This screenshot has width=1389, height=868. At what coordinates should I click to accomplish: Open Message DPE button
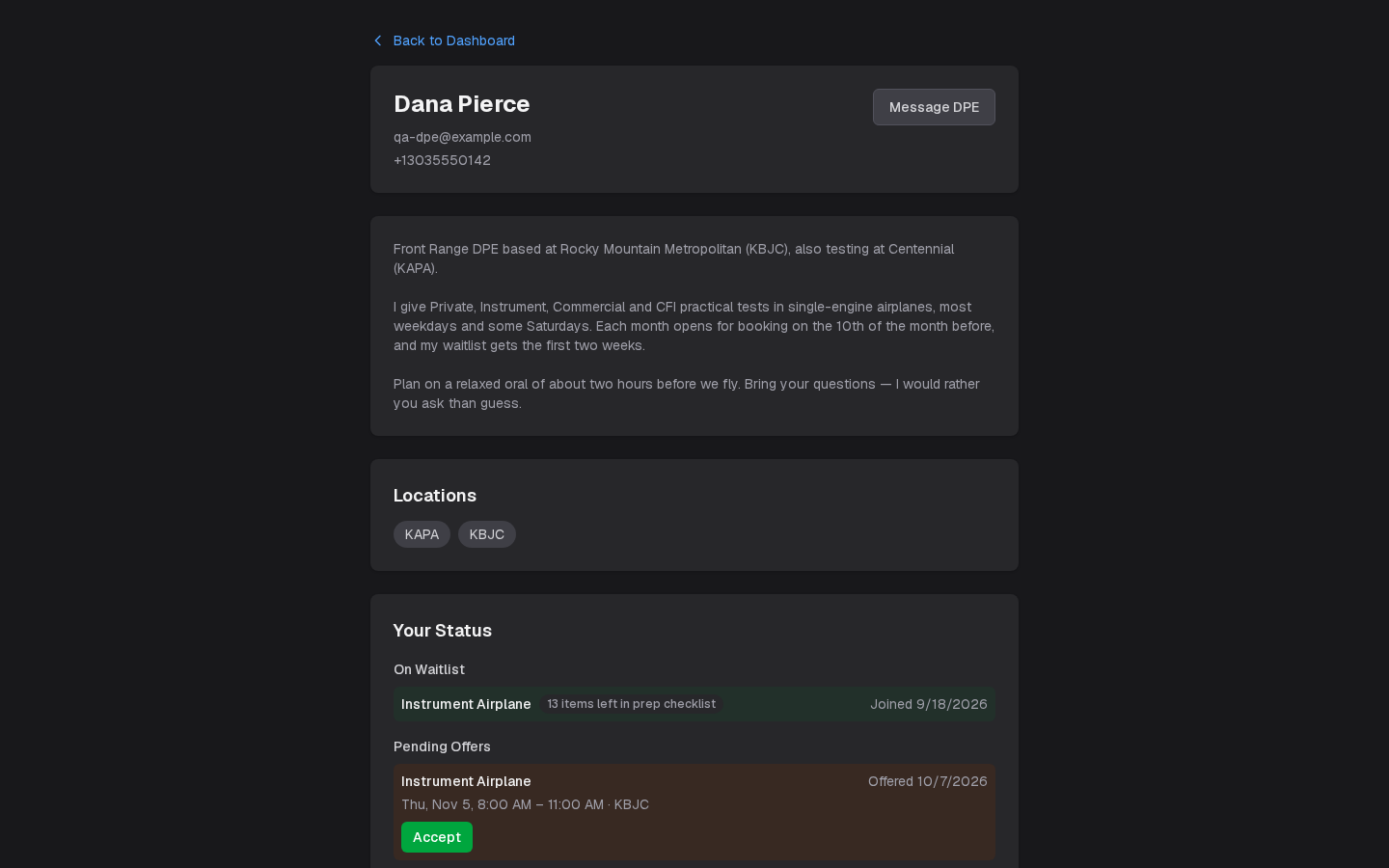click(x=934, y=107)
